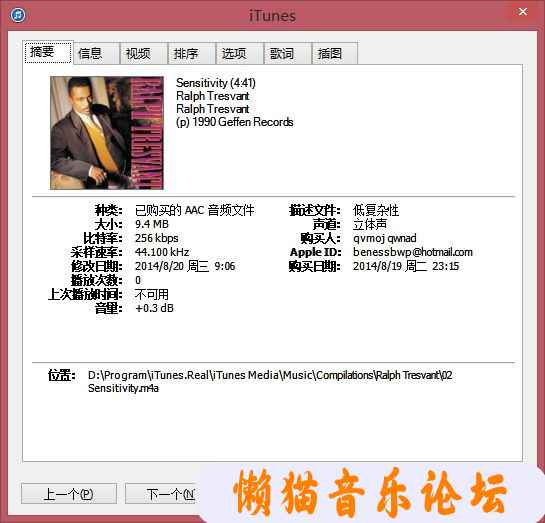Click the (p) 1990 Geffen Records line
This screenshot has height=523, width=545.
(235, 122)
